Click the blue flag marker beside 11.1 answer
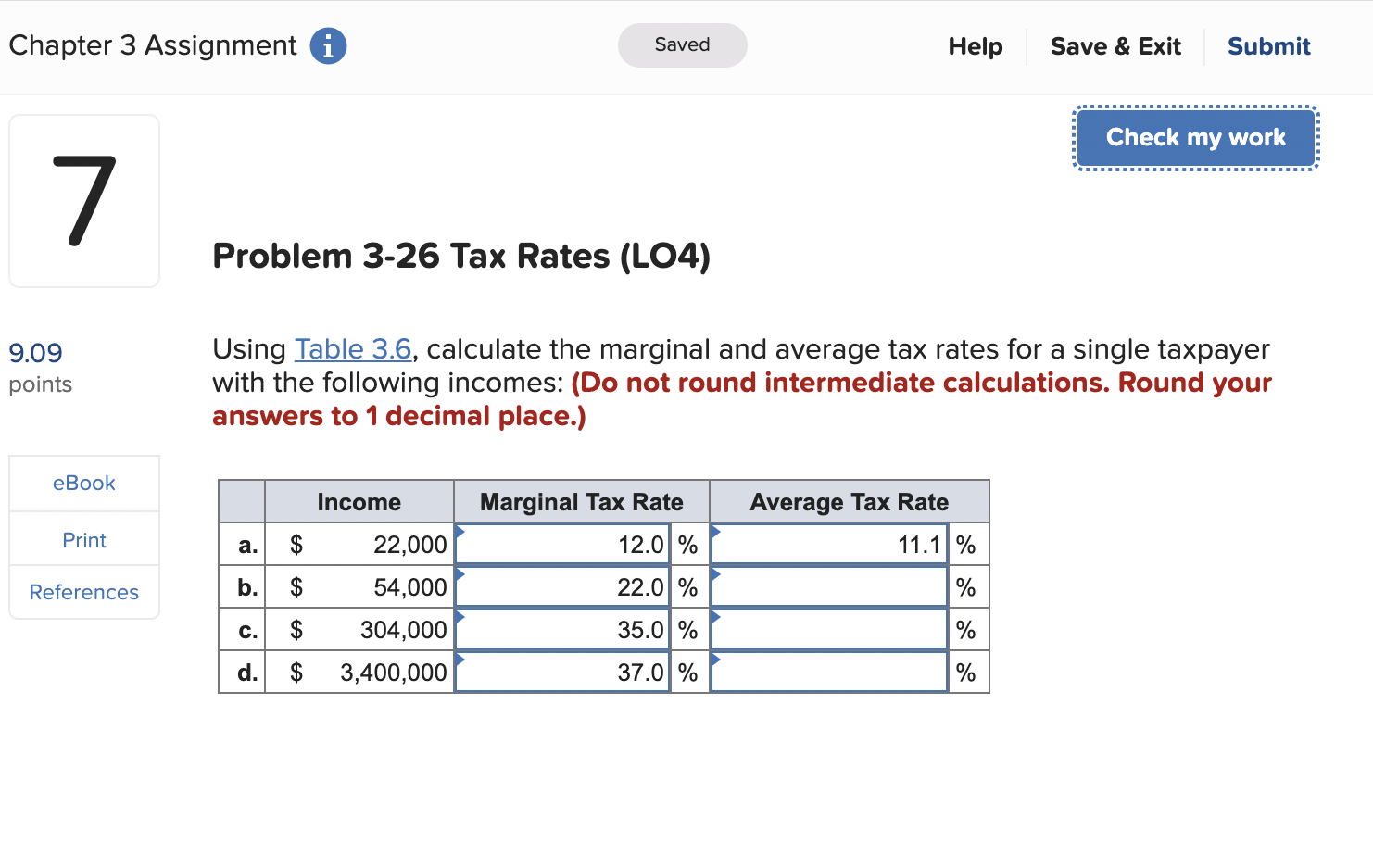 coord(716,530)
